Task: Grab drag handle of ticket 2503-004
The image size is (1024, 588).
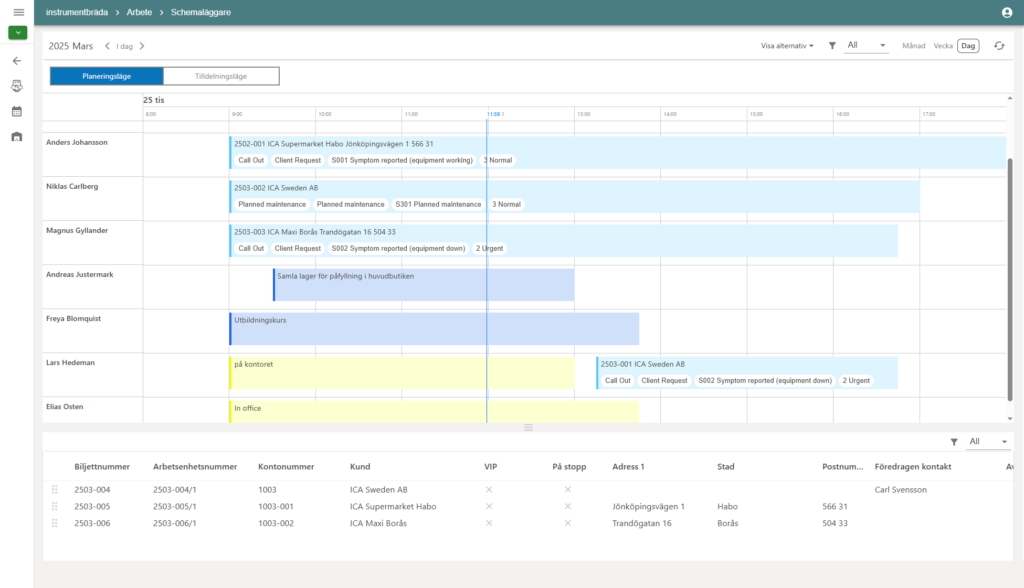Action: pyautogui.click(x=55, y=489)
